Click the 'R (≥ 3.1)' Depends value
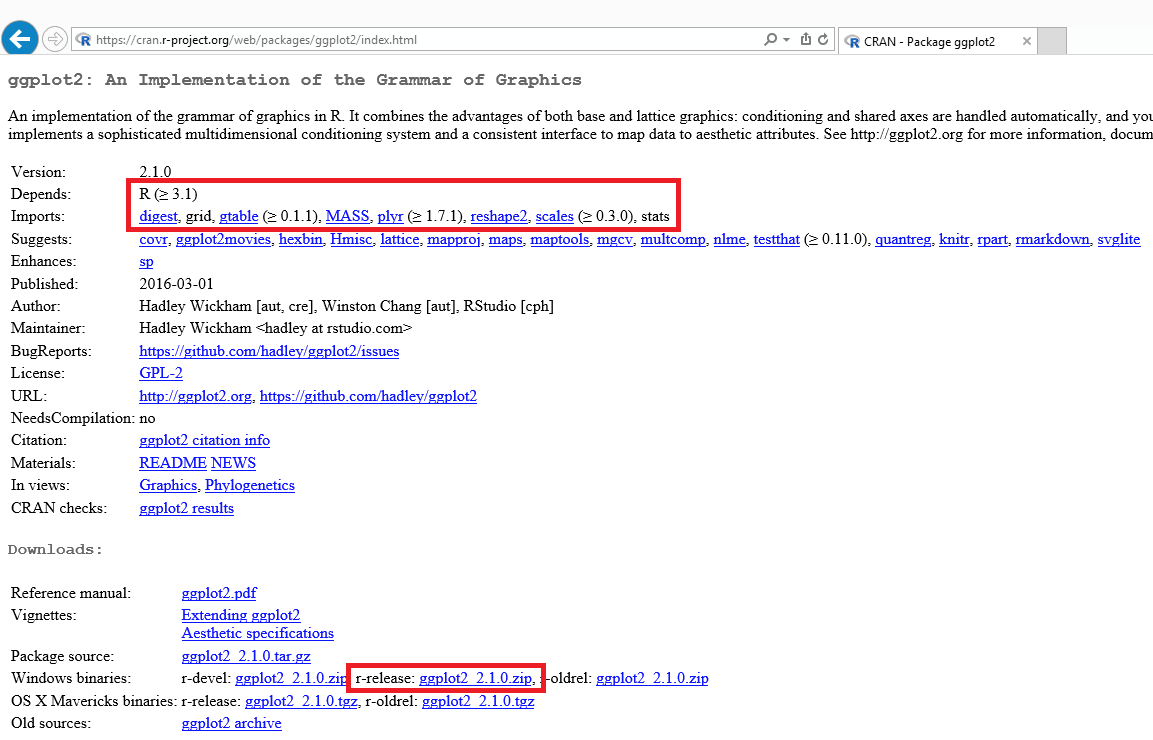The image size is (1153, 740). [x=168, y=194]
